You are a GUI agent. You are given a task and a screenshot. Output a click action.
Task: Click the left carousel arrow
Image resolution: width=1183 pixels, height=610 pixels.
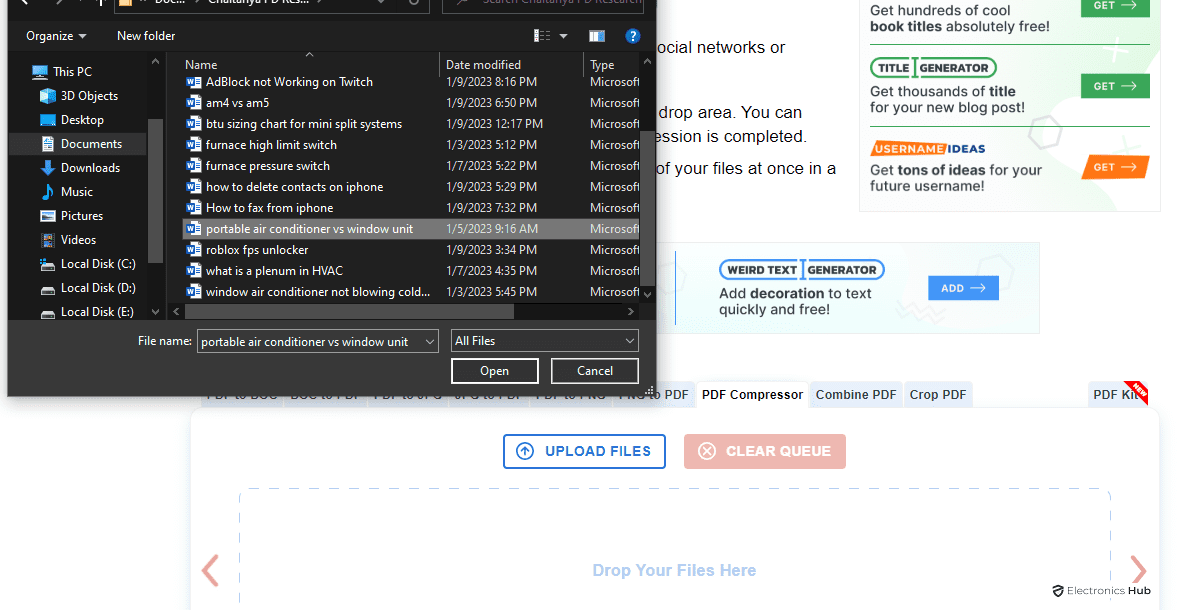210,570
